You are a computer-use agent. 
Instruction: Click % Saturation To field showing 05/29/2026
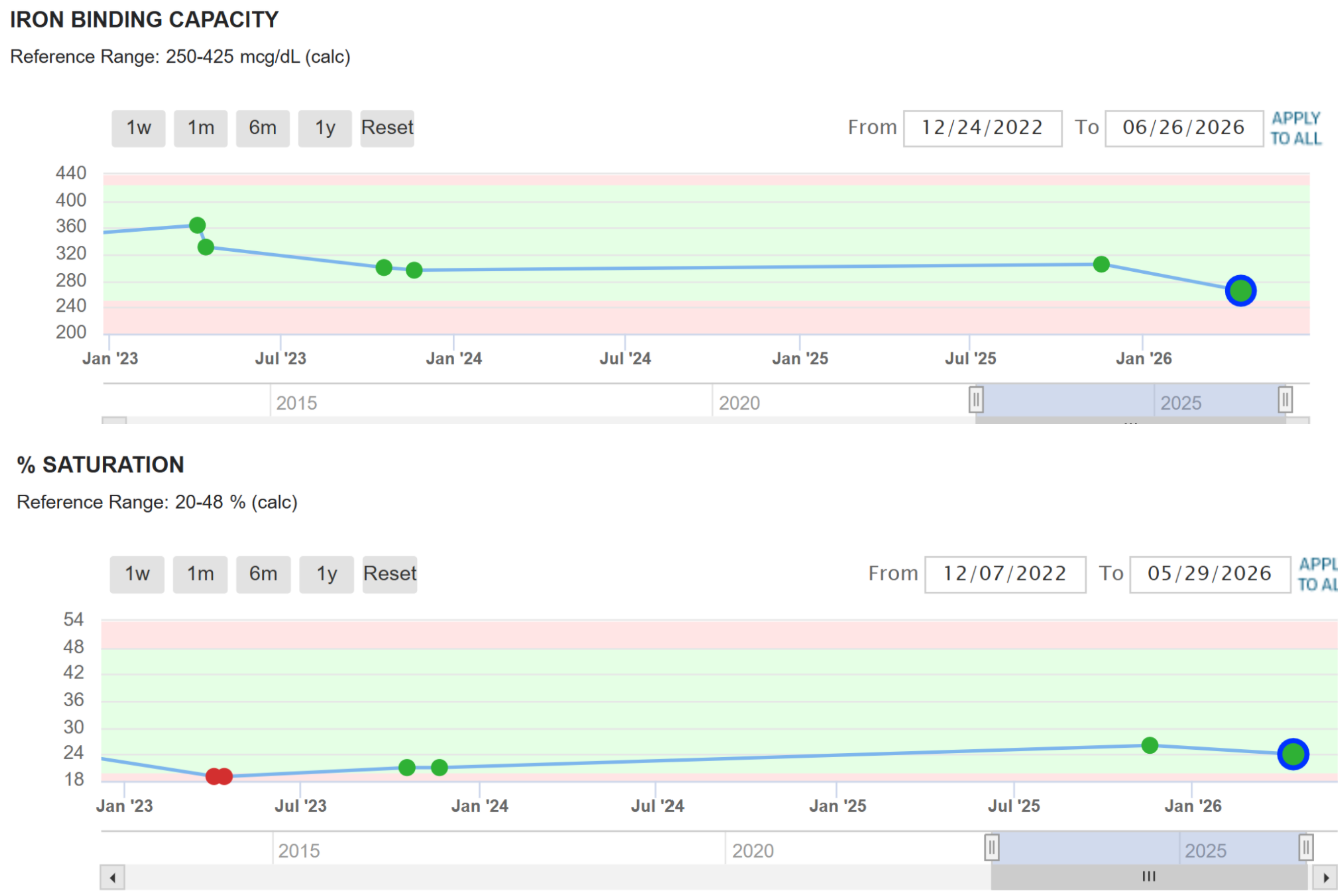[x=1210, y=574]
